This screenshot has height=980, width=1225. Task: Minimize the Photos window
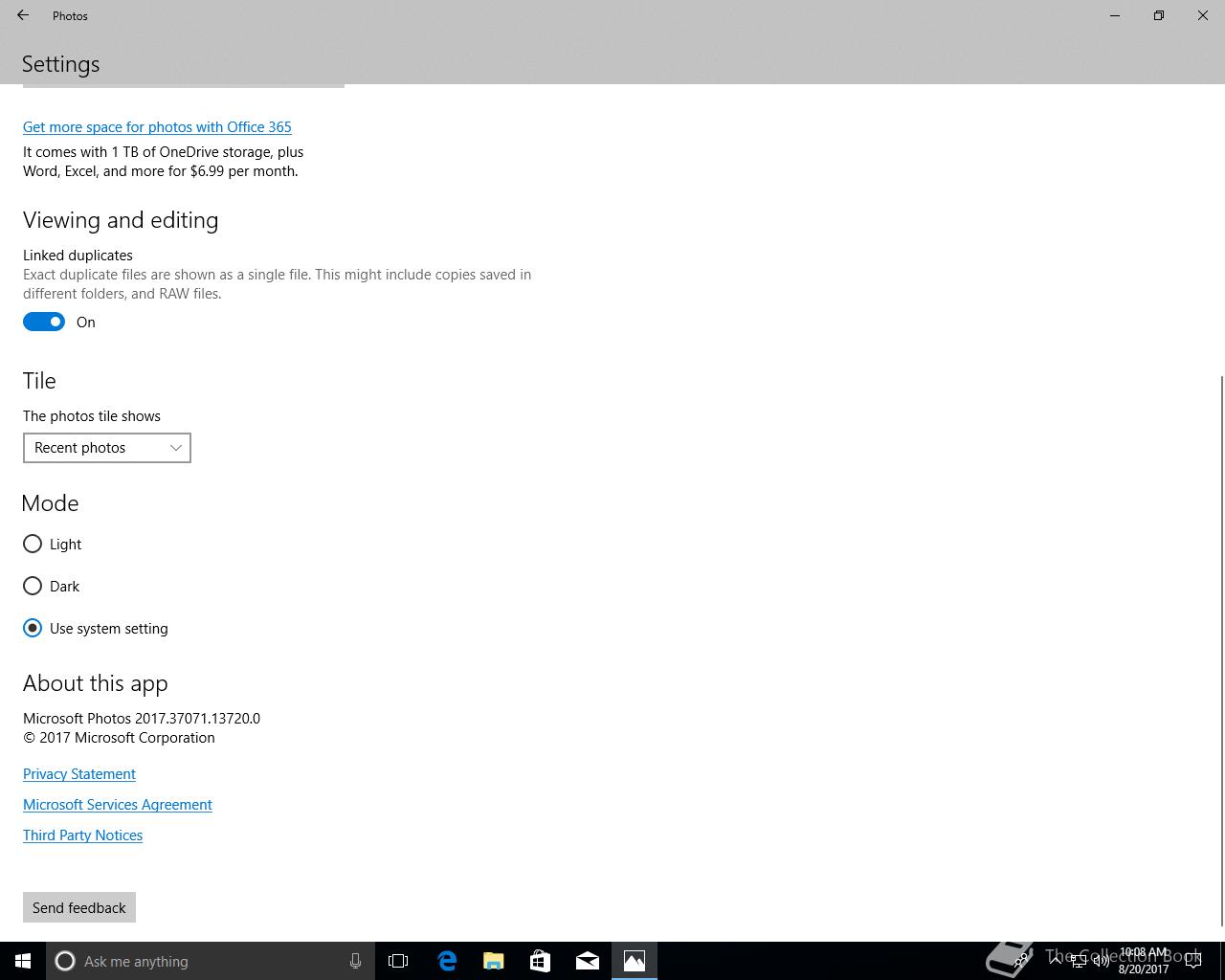[1115, 15]
